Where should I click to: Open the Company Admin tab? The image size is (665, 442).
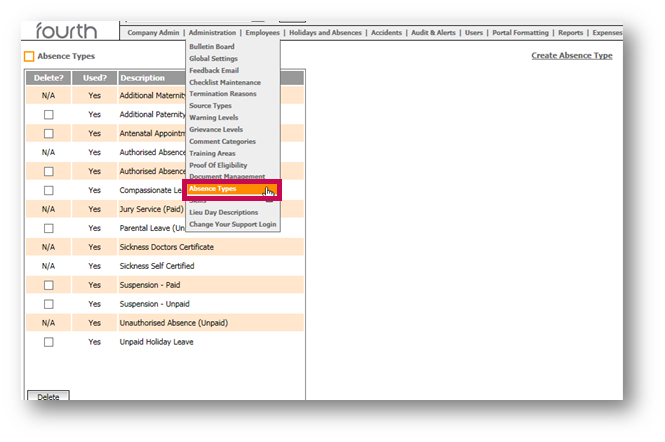click(x=153, y=33)
